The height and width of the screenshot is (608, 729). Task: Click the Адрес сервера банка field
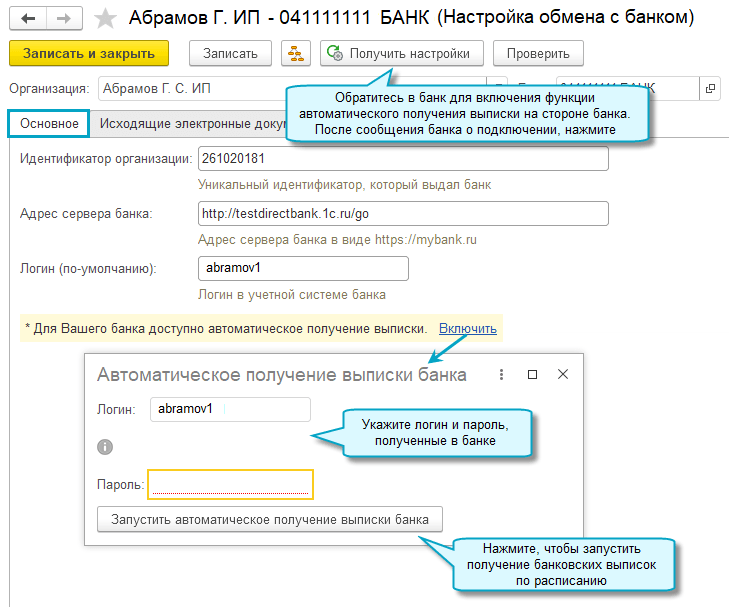coord(404,214)
